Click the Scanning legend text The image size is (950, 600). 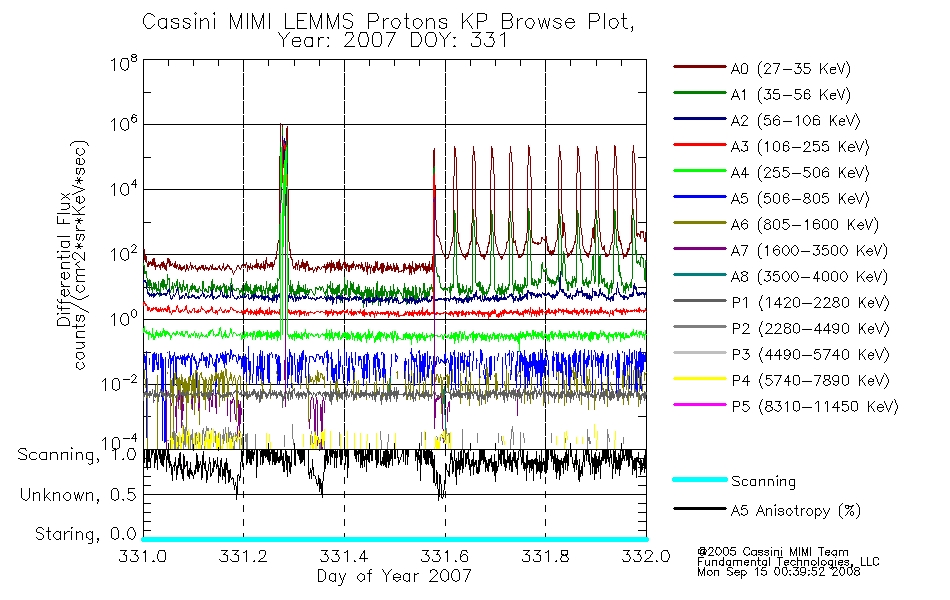pos(763,482)
